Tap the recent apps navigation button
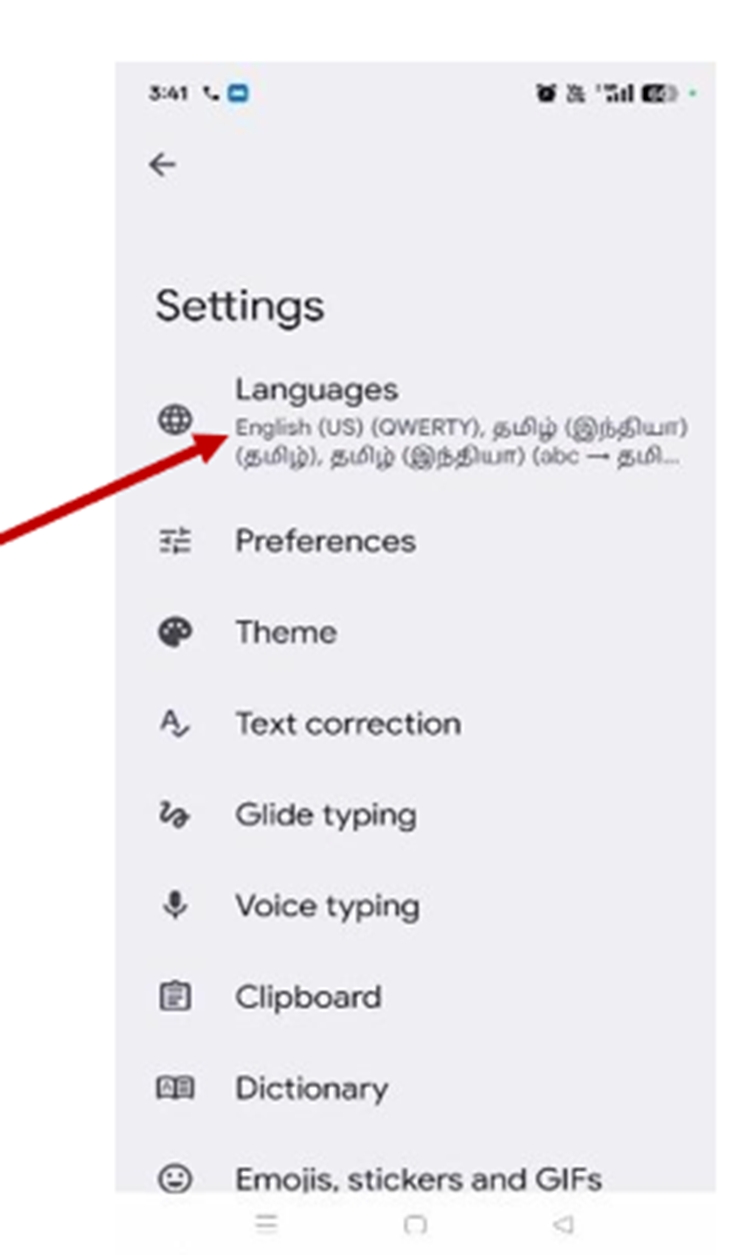Viewport: 730px width, 1255px height. [266, 1224]
